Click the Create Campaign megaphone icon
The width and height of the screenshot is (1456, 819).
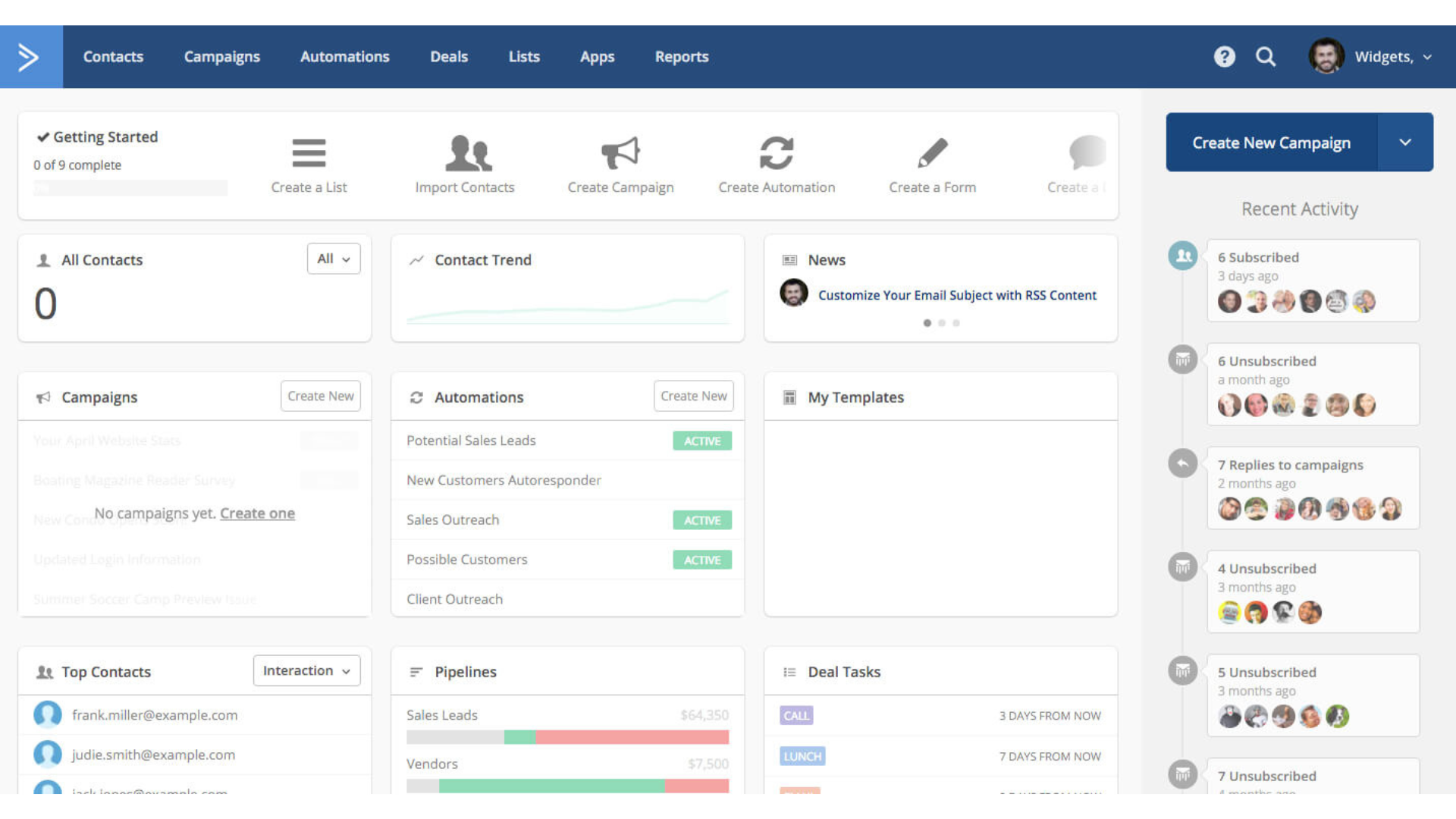coord(620,154)
